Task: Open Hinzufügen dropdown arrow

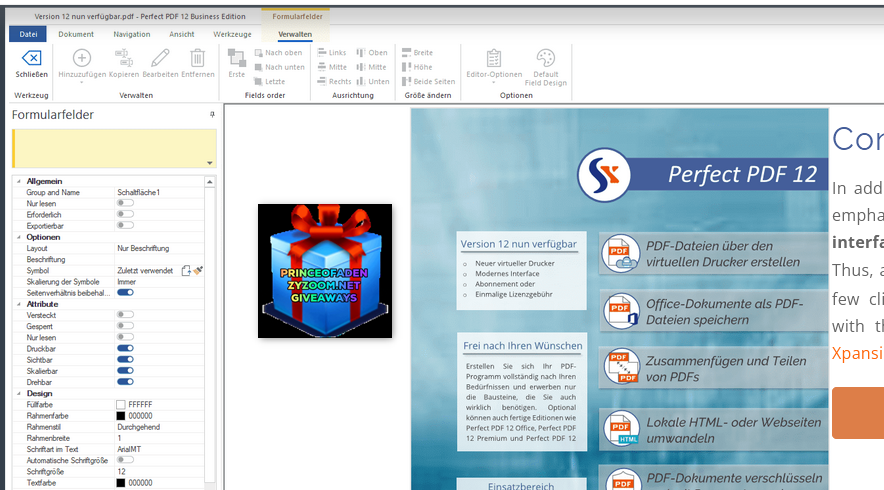Action: 82,82
